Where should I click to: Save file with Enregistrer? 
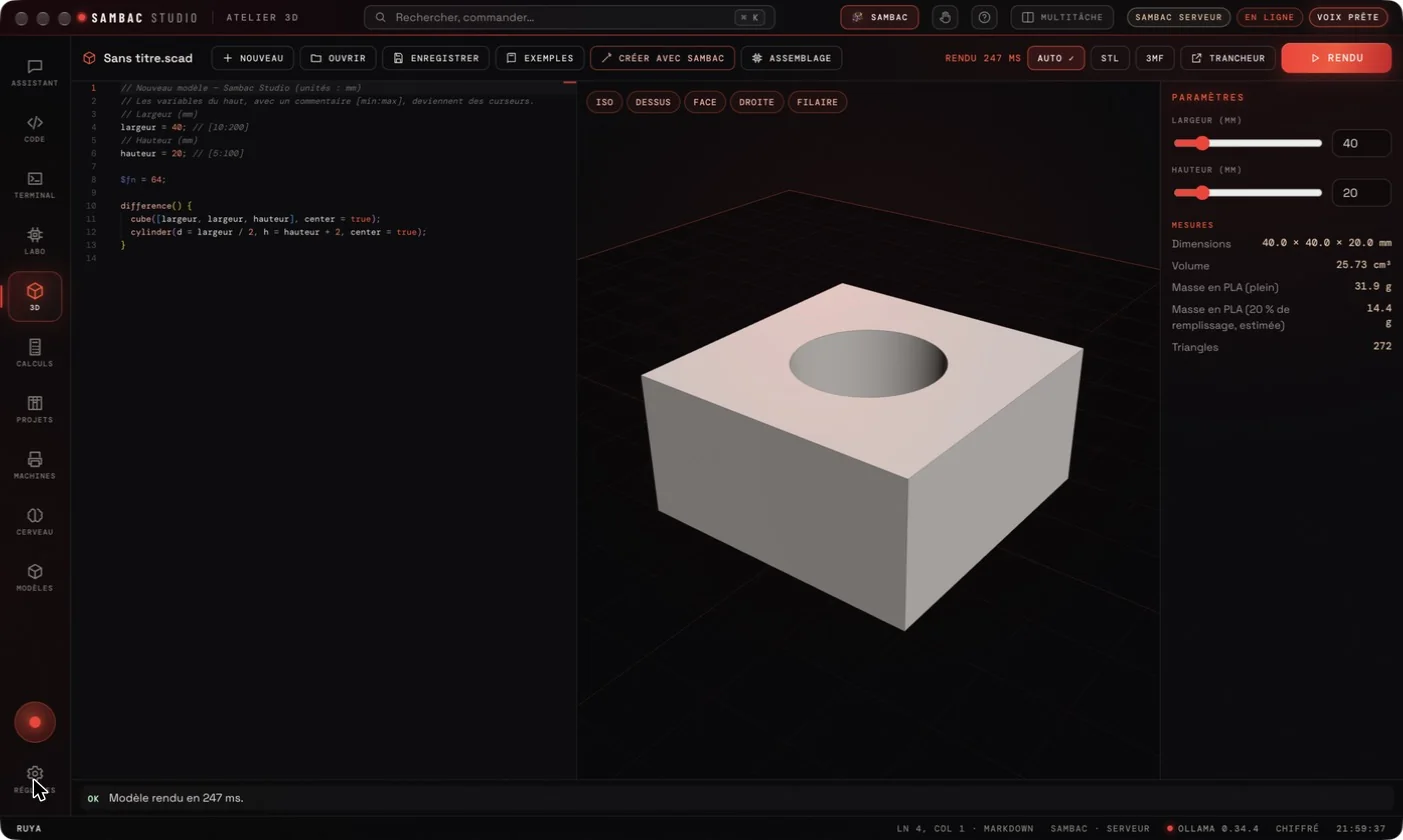(x=436, y=58)
